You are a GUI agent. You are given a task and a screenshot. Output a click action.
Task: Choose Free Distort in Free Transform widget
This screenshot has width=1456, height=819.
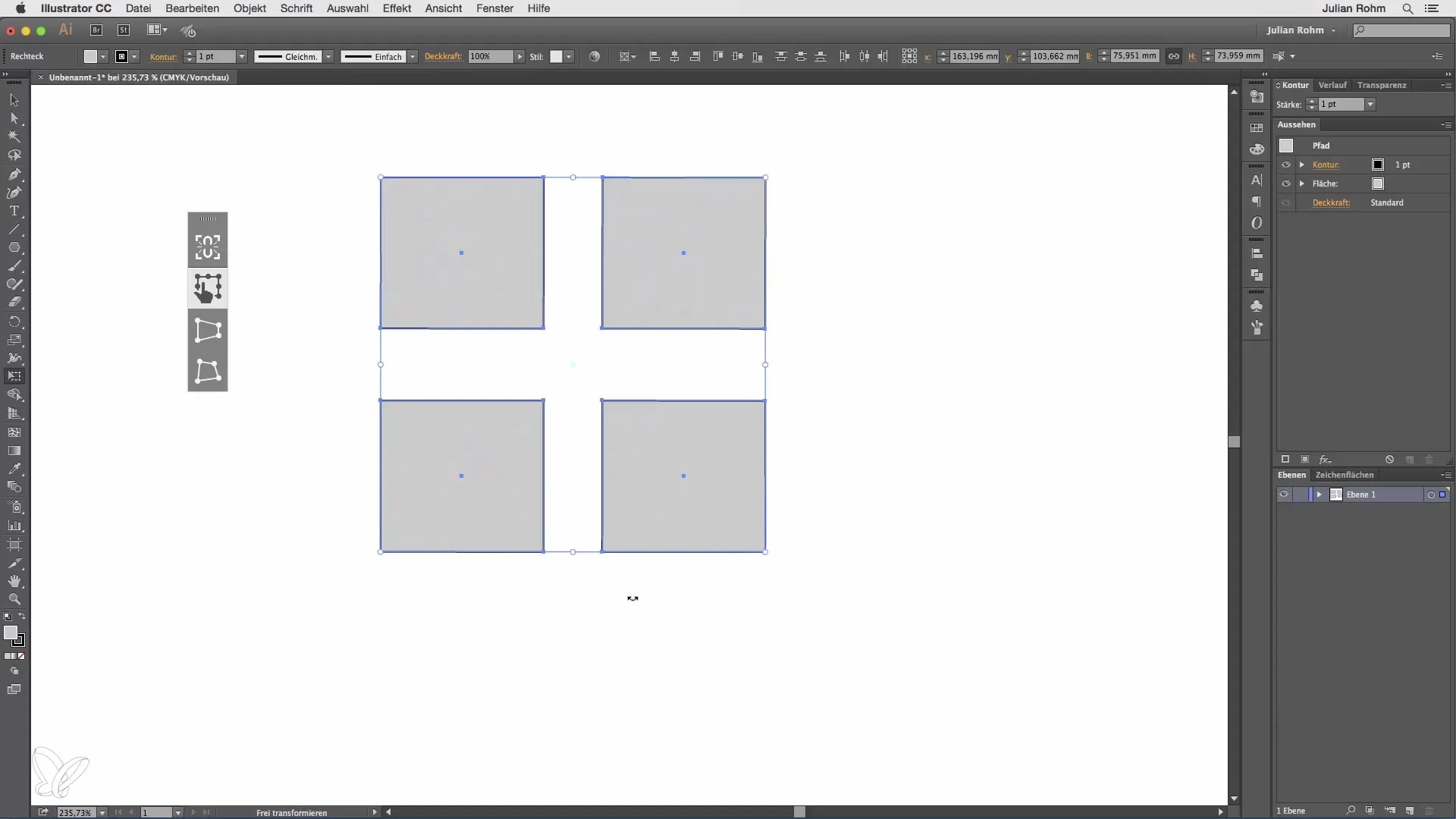pyautogui.click(x=208, y=372)
